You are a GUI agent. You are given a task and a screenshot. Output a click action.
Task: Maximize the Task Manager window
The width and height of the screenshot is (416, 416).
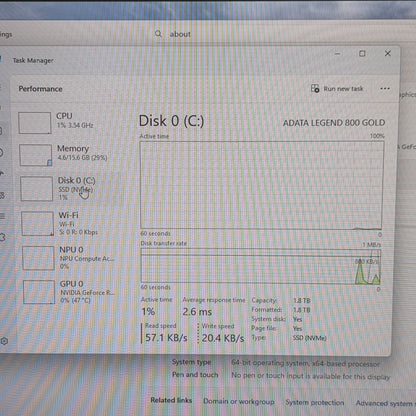(x=362, y=53)
